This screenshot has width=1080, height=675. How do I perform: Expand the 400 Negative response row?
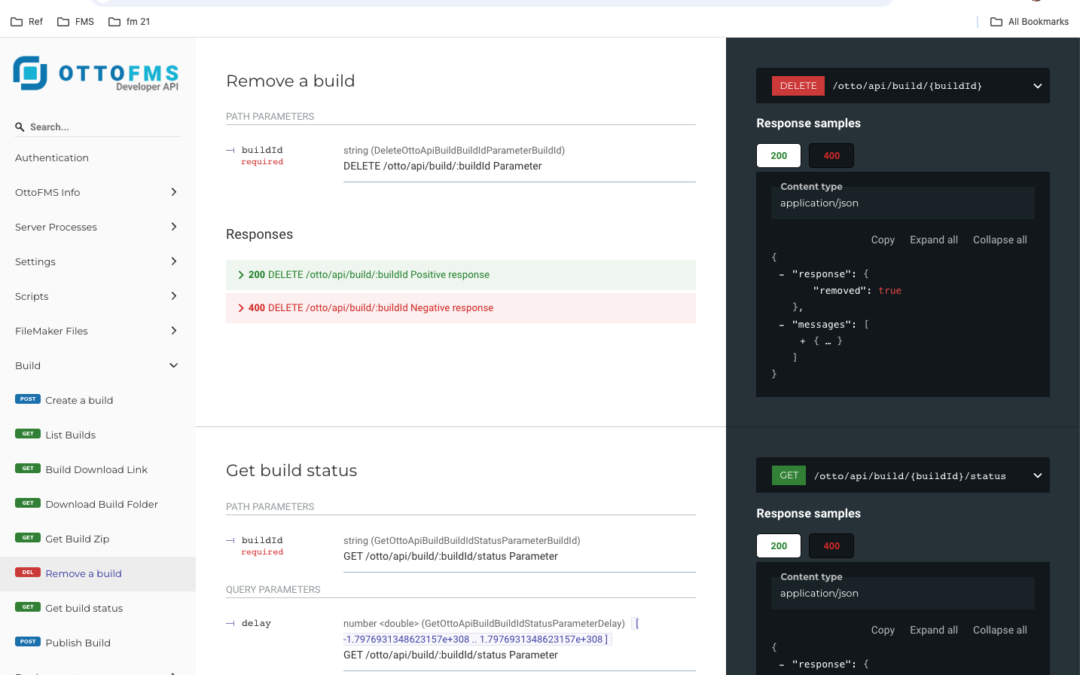[x=461, y=308]
